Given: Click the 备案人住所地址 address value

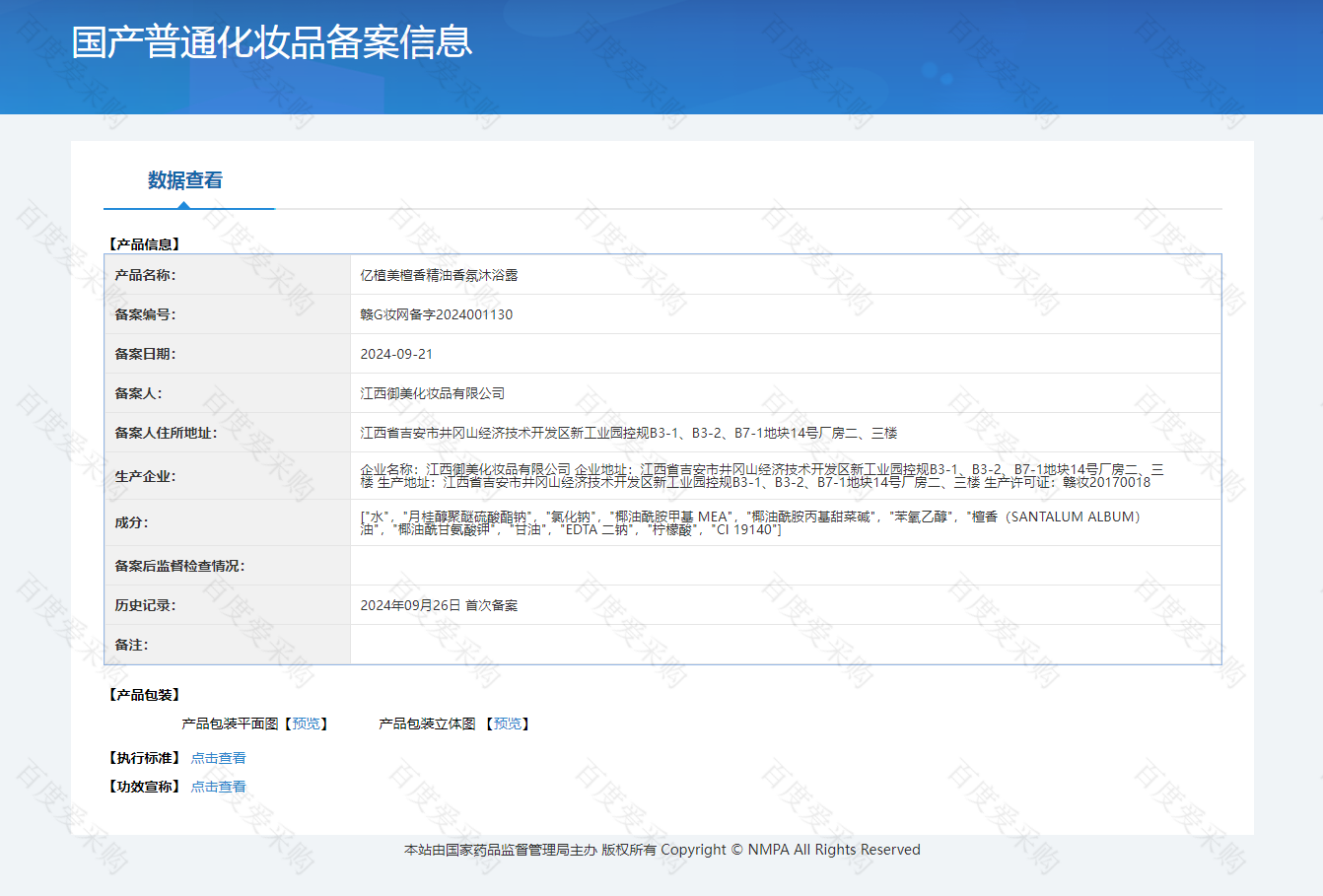Looking at the screenshot, I should 628,433.
